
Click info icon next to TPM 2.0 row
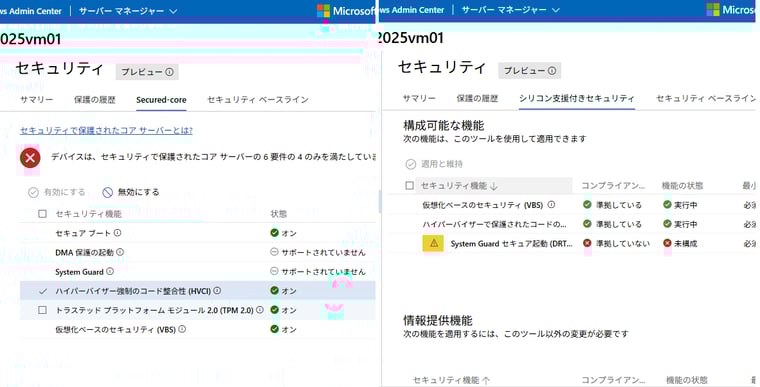pos(260,309)
